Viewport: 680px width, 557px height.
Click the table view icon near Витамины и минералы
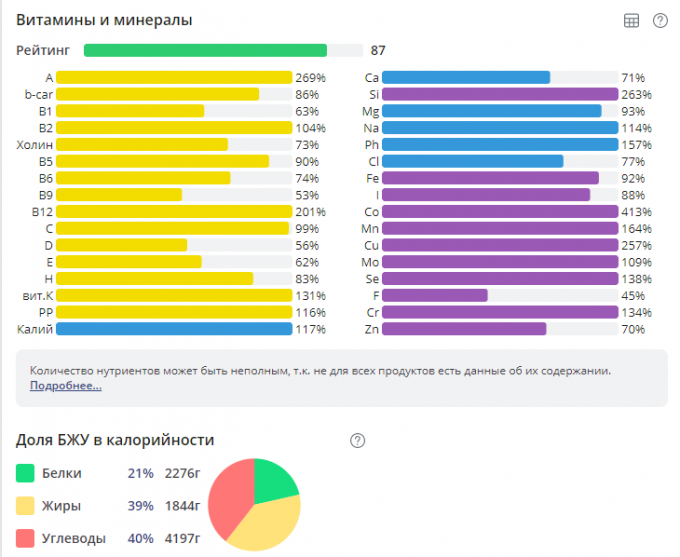[x=631, y=20]
